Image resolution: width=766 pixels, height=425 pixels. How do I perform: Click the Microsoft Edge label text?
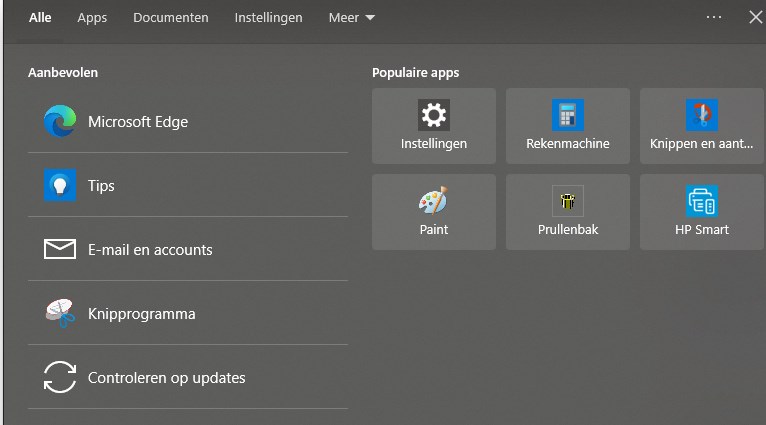pyautogui.click(x=138, y=122)
